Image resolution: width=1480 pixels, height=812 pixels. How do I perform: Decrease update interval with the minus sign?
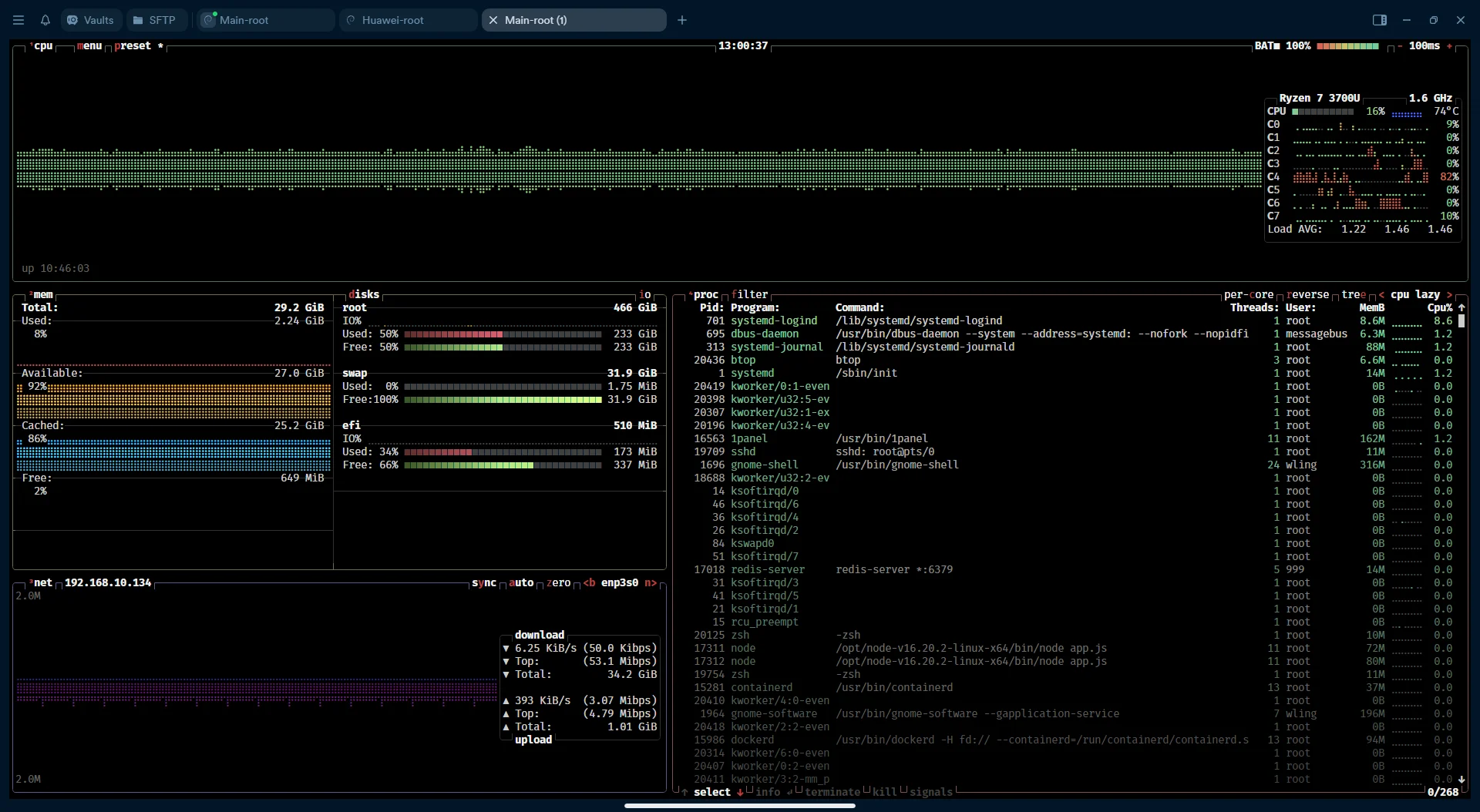(1400, 45)
